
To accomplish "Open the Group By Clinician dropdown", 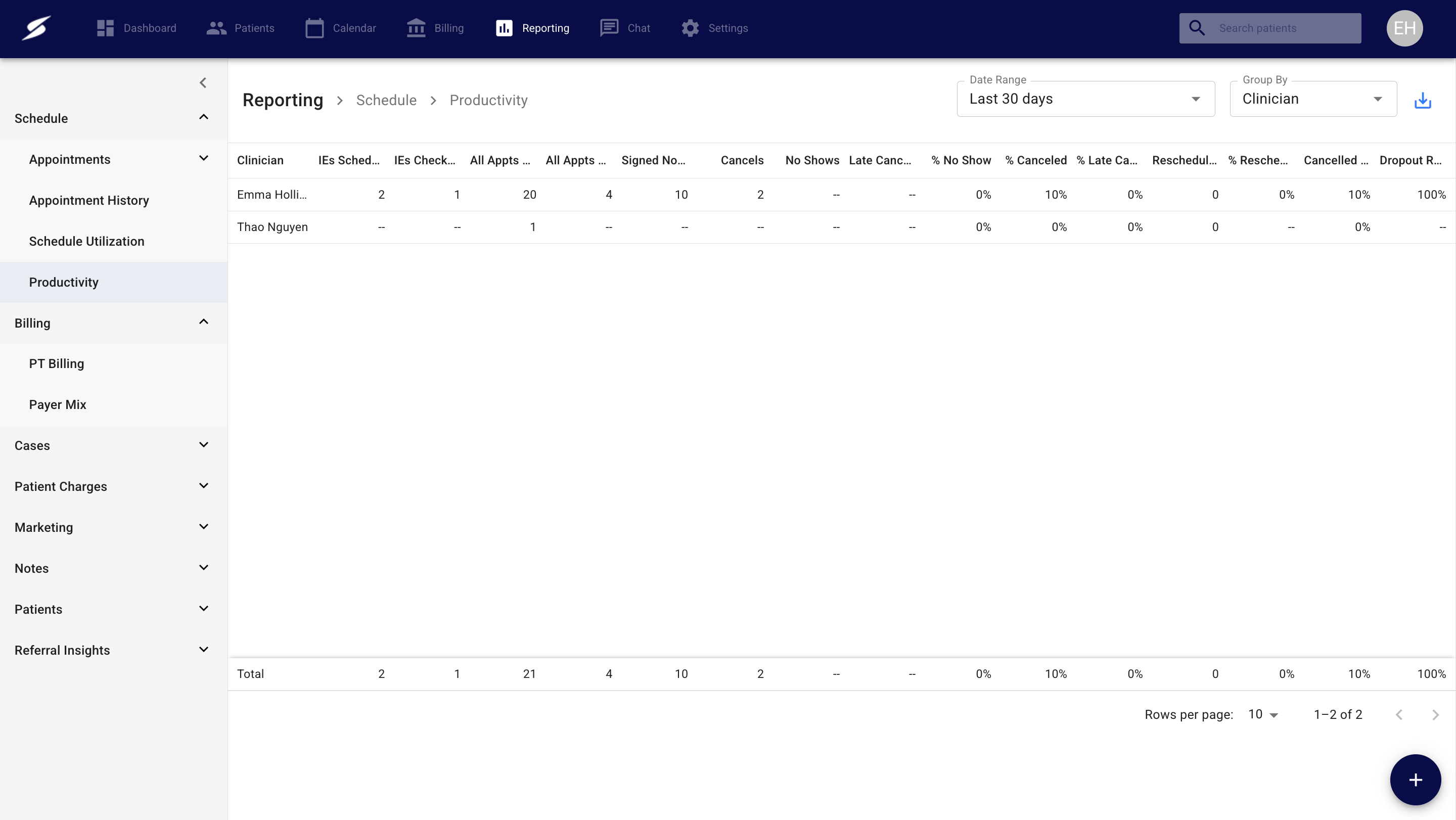I will (x=1312, y=99).
